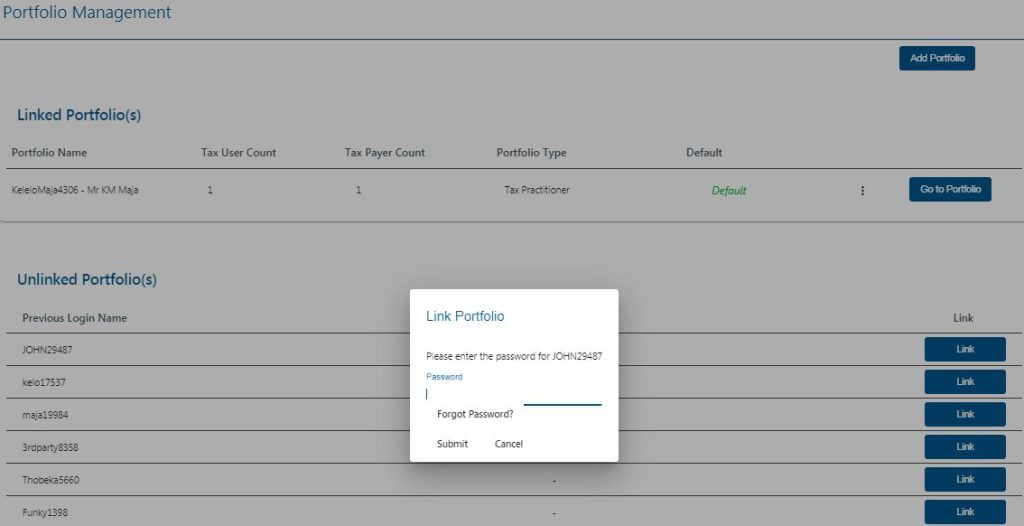Click the Tax Practitioner portfolio type cell
The width and height of the screenshot is (1024, 526).
(536, 190)
